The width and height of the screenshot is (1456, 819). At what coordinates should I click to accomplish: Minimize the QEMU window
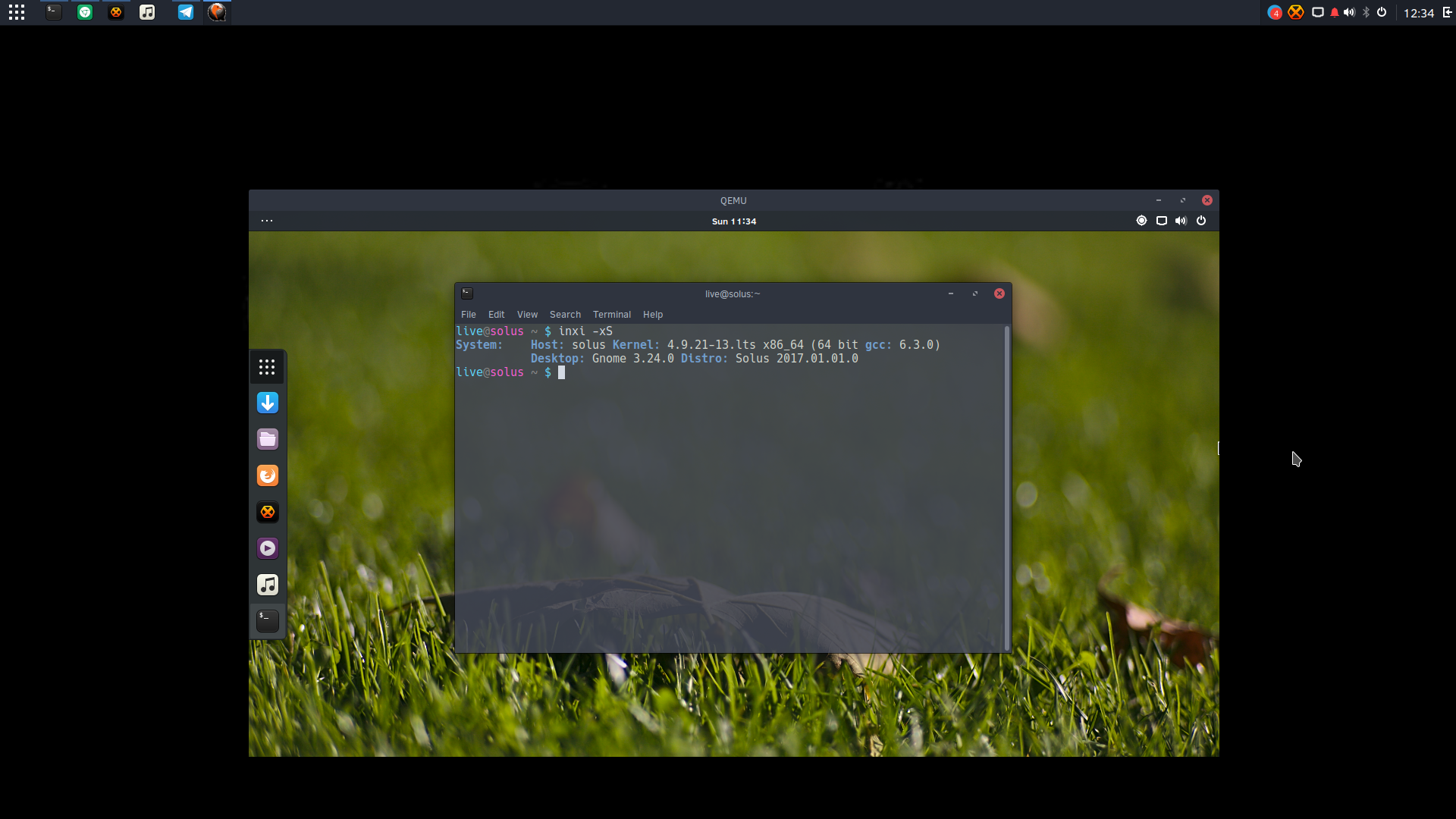(x=1159, y=200)
